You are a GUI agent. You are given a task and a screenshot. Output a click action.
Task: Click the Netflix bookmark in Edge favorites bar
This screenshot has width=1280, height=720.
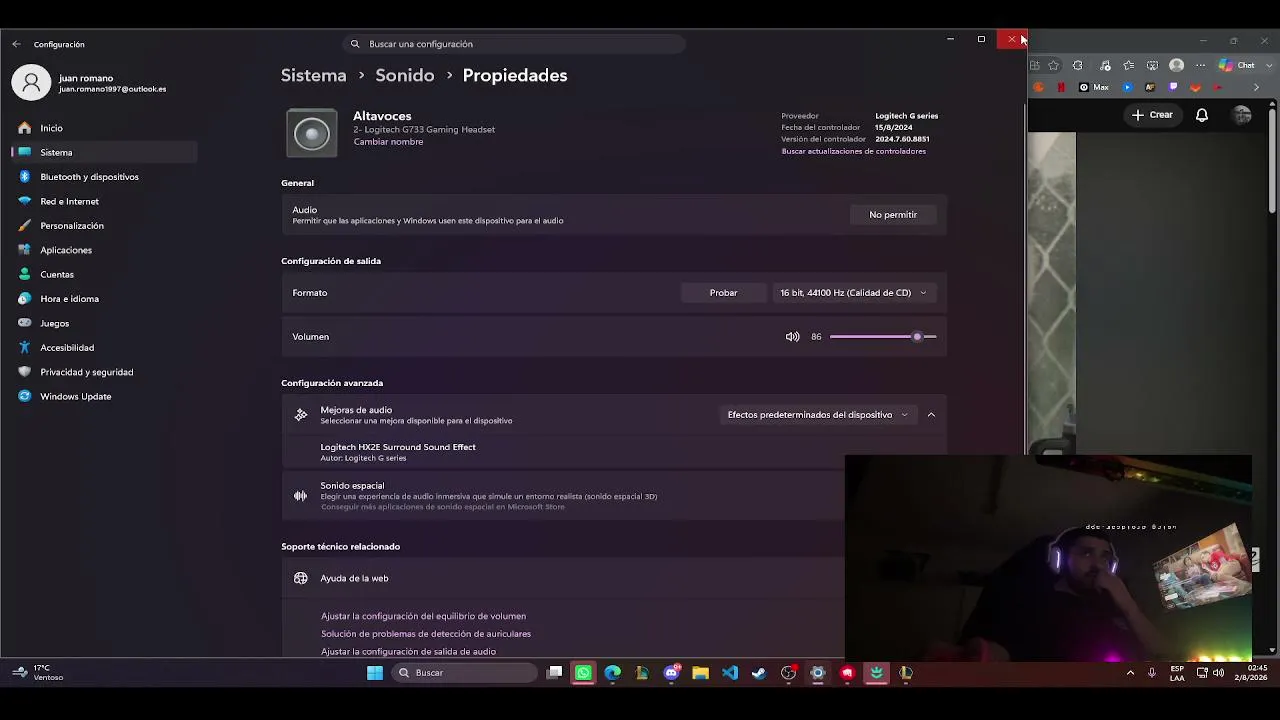click(x=1061, y=87)
